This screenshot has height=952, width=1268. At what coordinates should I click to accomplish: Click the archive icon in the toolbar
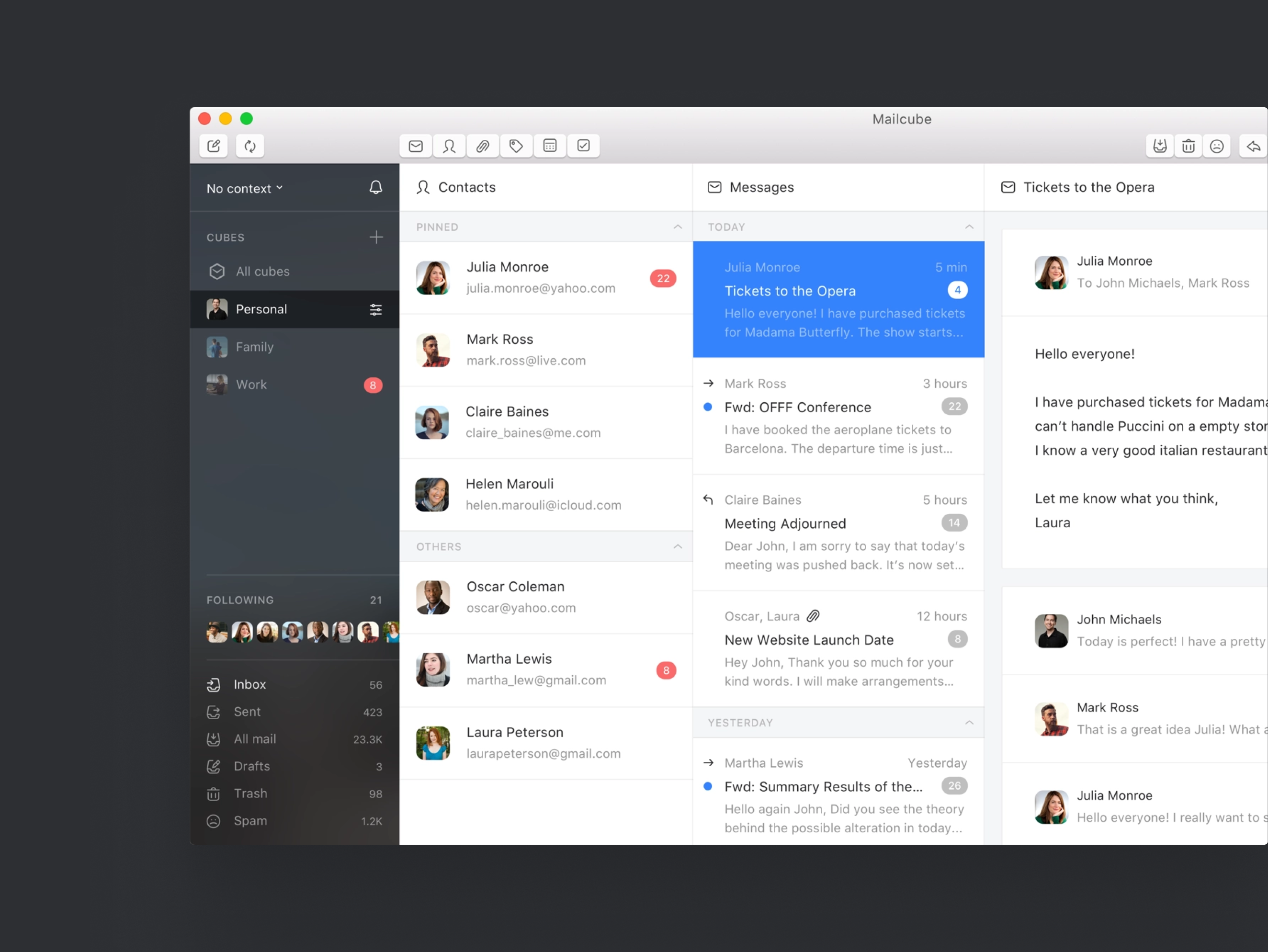pyautogui.click(x=1160, y=146)
